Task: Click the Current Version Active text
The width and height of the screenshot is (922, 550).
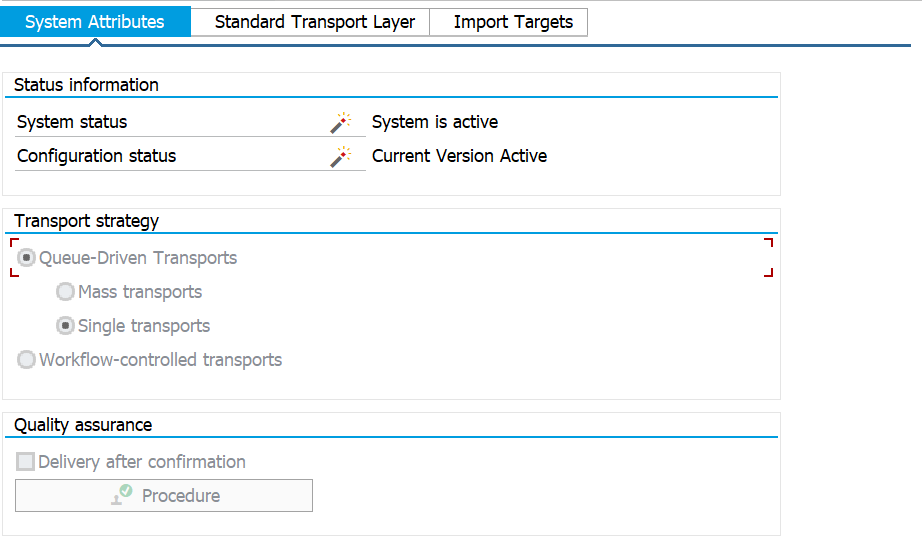Action: pos(459,156)
